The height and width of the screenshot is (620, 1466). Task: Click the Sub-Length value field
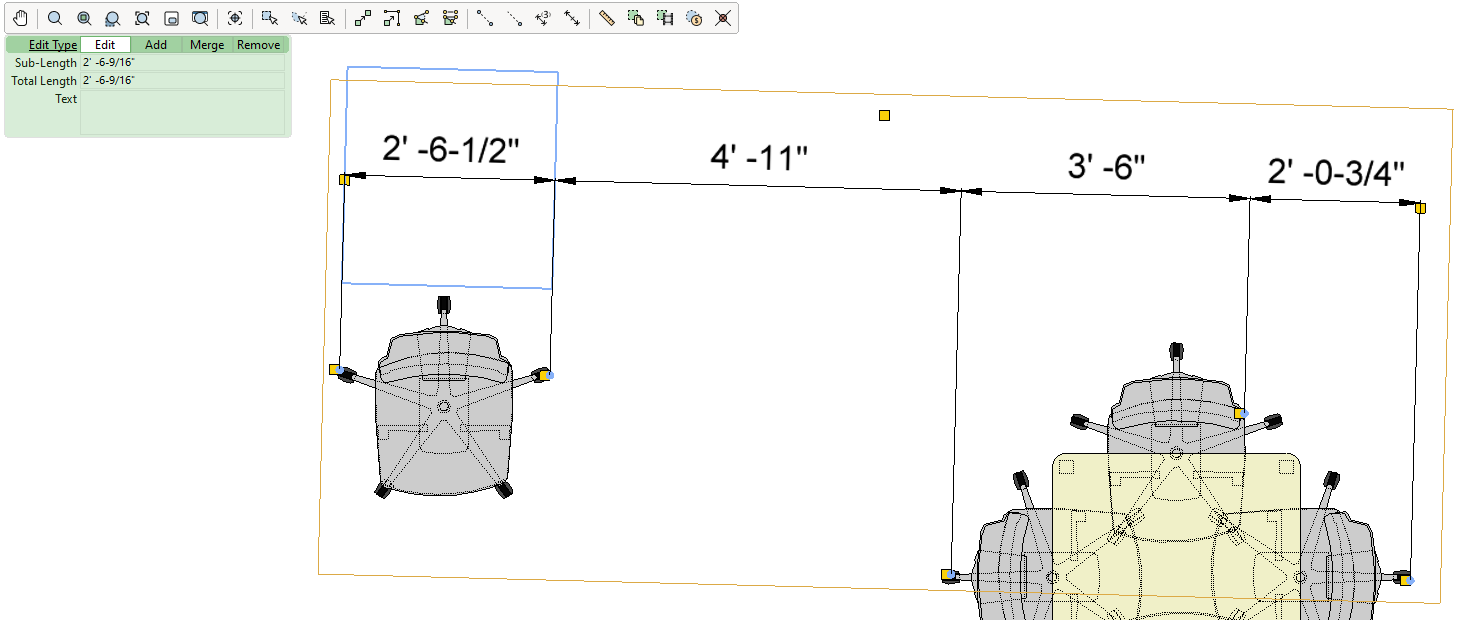pos(183,63)
